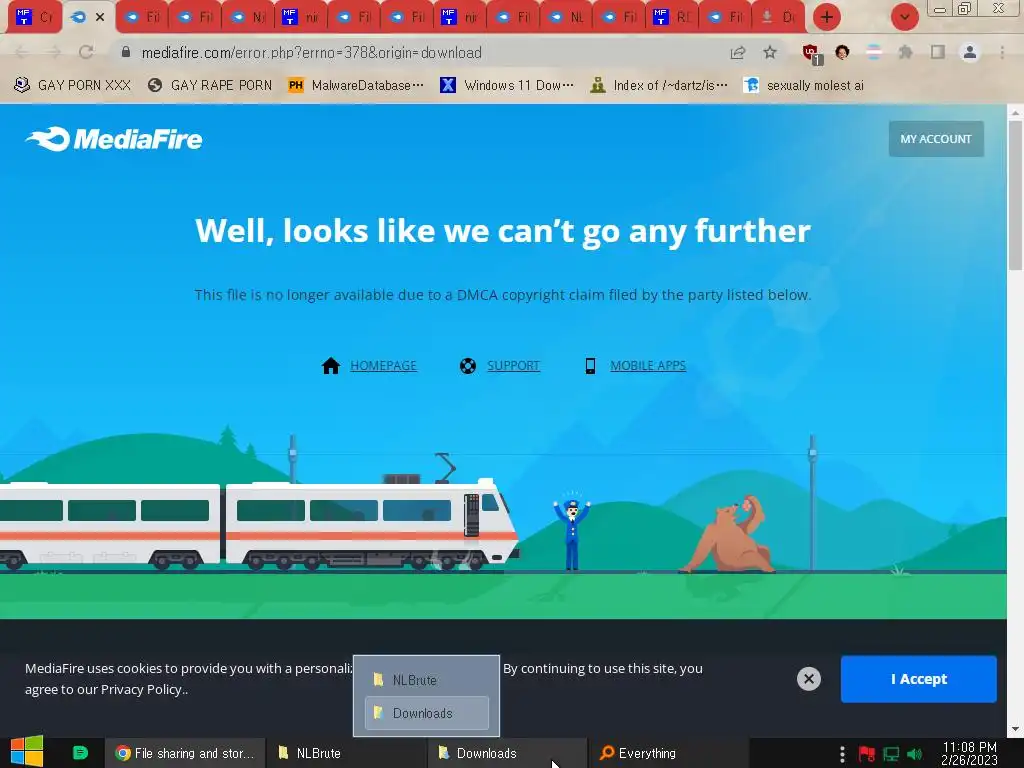Click the browser forward arrow
Image resolution: width=1024 pixels, height=768 pixels.
tap(54, 52)
